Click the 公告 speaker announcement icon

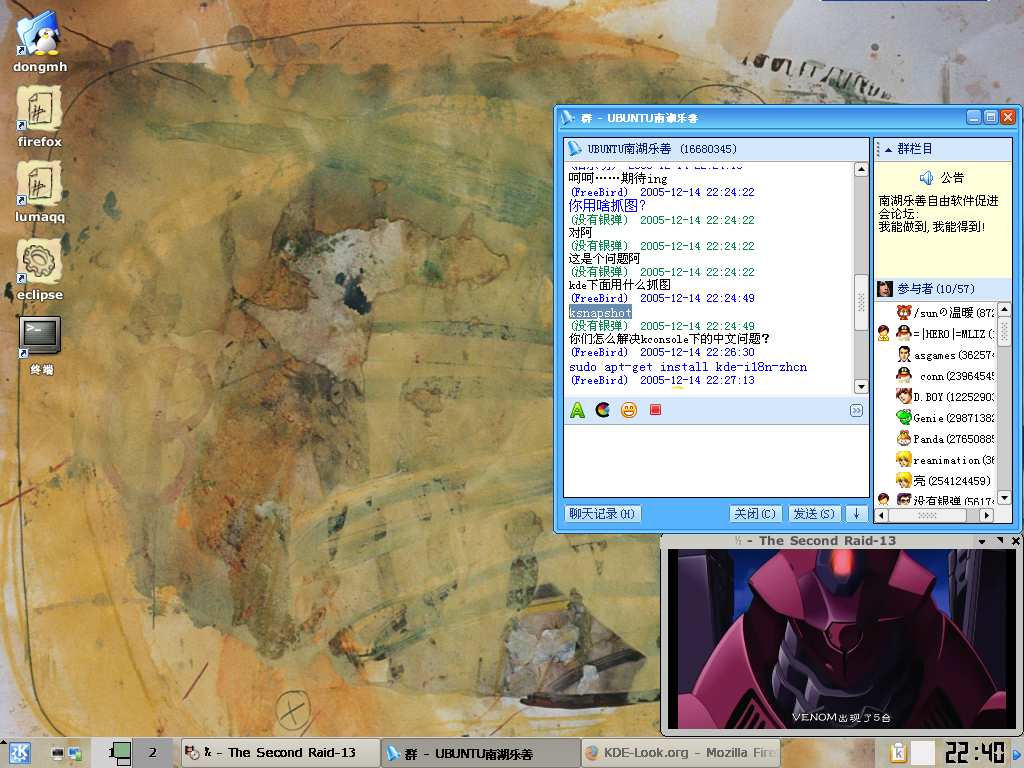(x=925, y=178)
